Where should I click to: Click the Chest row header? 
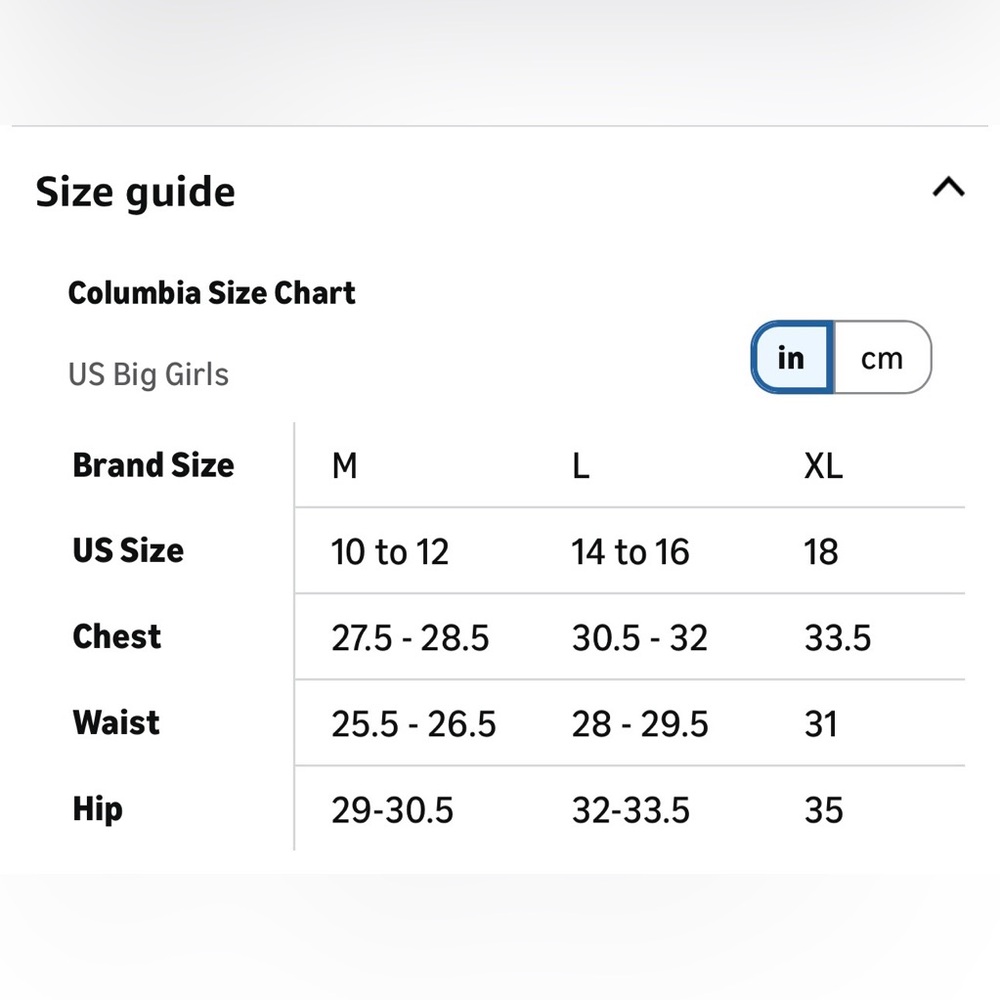coord(117,636)
